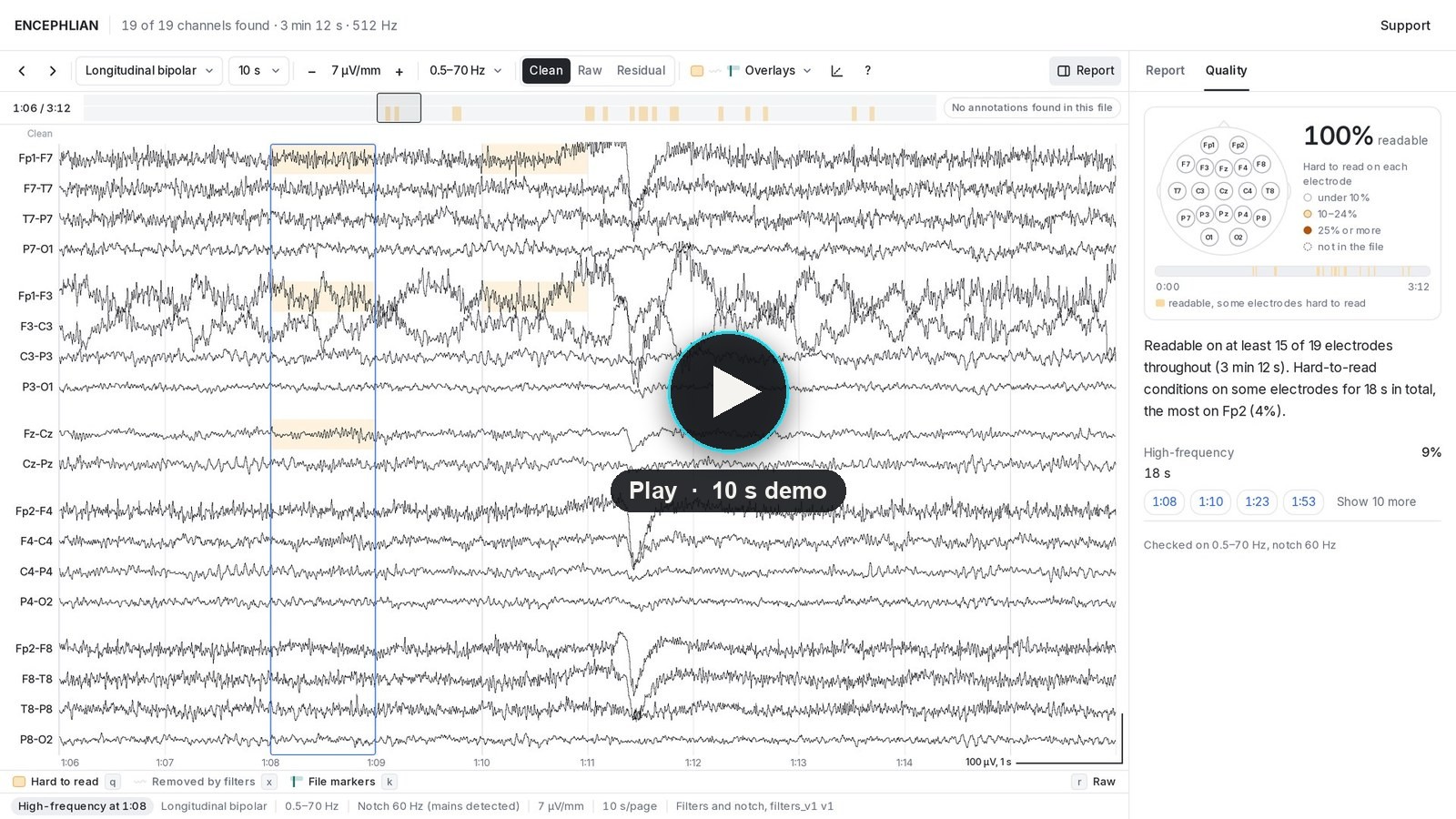This screenshot has height=819, width=1456.
Task: Click the hard-to-read overlay swatch in toolbar
Action: coord(697,71)
